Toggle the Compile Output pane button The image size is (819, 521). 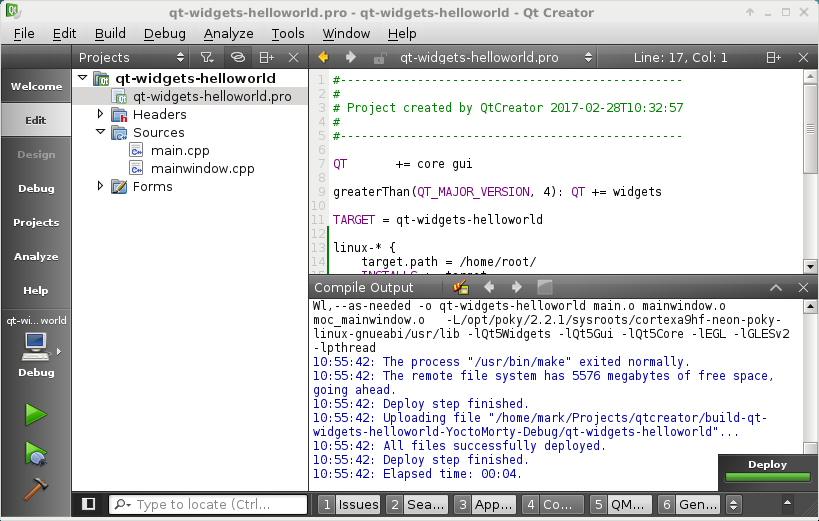point(553,504)
